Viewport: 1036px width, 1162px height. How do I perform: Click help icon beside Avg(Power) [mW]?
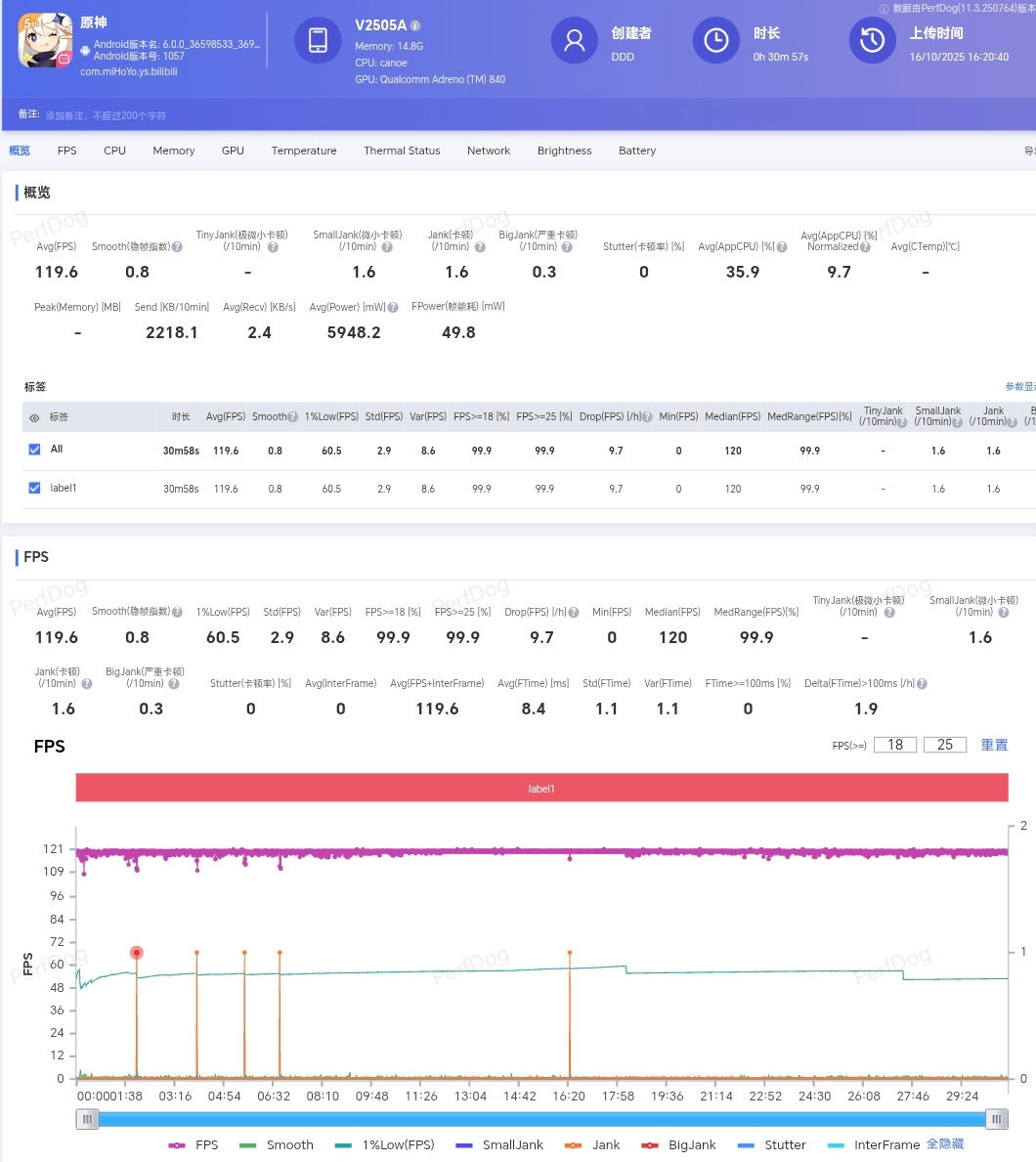(x=393, y=308)
